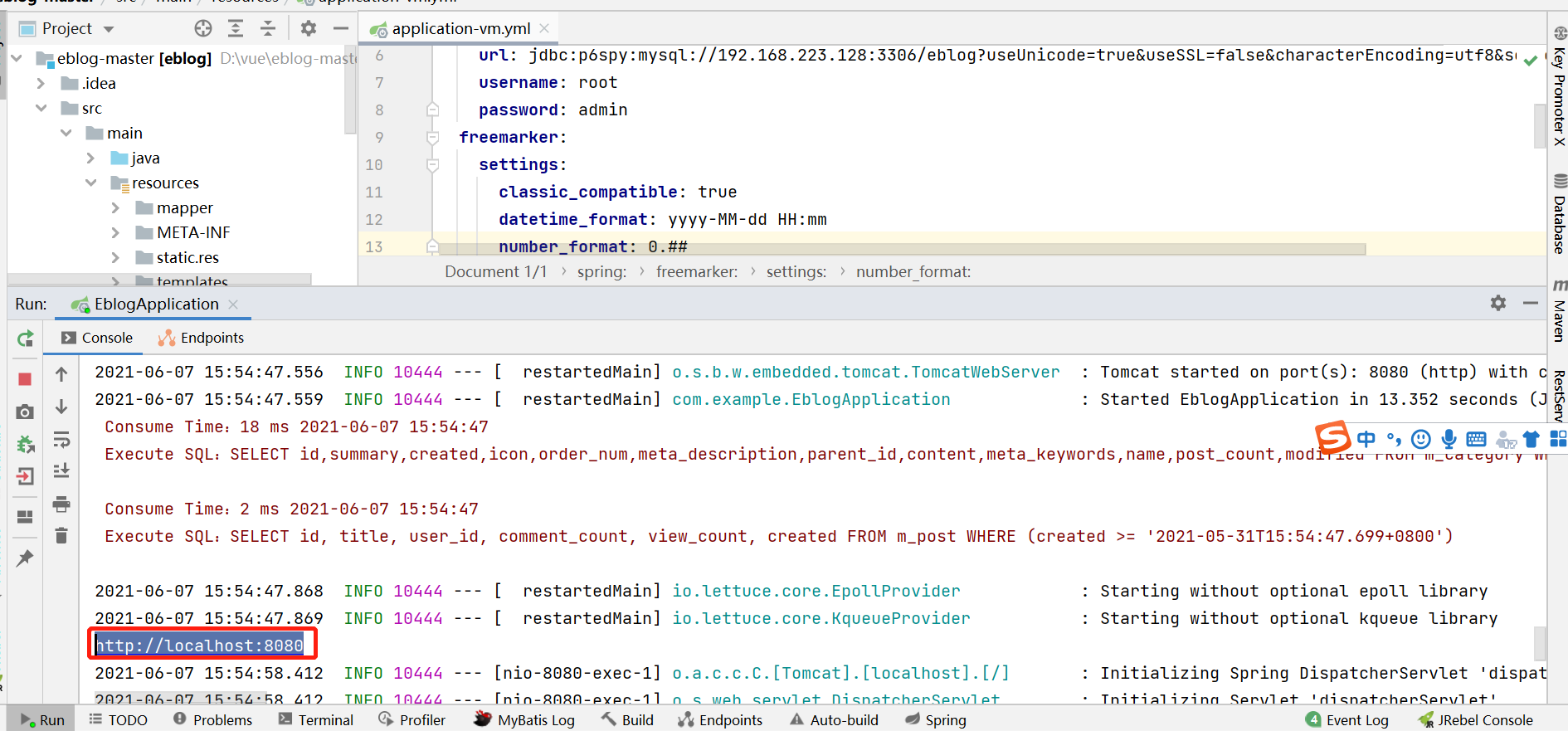This screenshot has width=1568, height=731.
Task: Open Project panel settings gear
Action: 309,28
